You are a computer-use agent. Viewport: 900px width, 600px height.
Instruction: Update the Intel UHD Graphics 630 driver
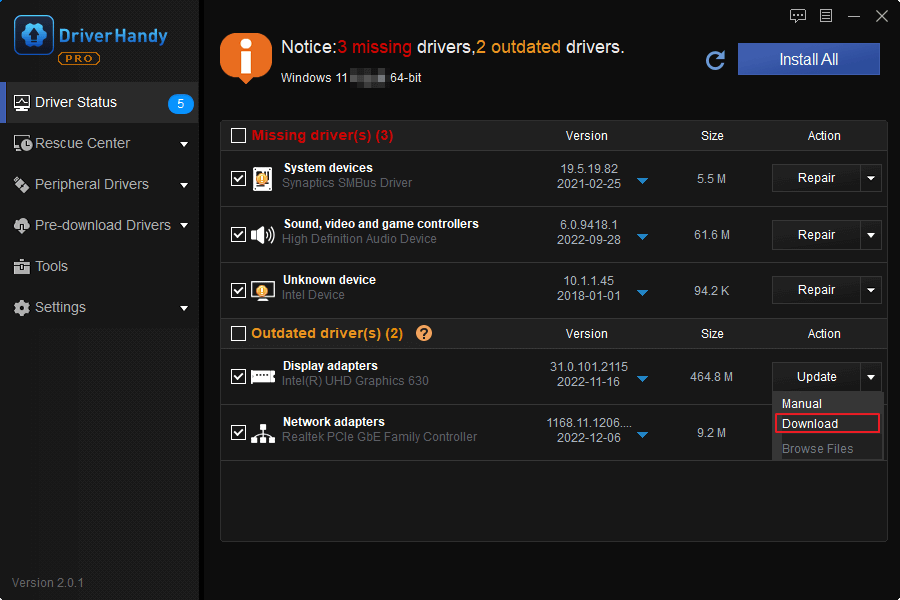coord(816,377)
